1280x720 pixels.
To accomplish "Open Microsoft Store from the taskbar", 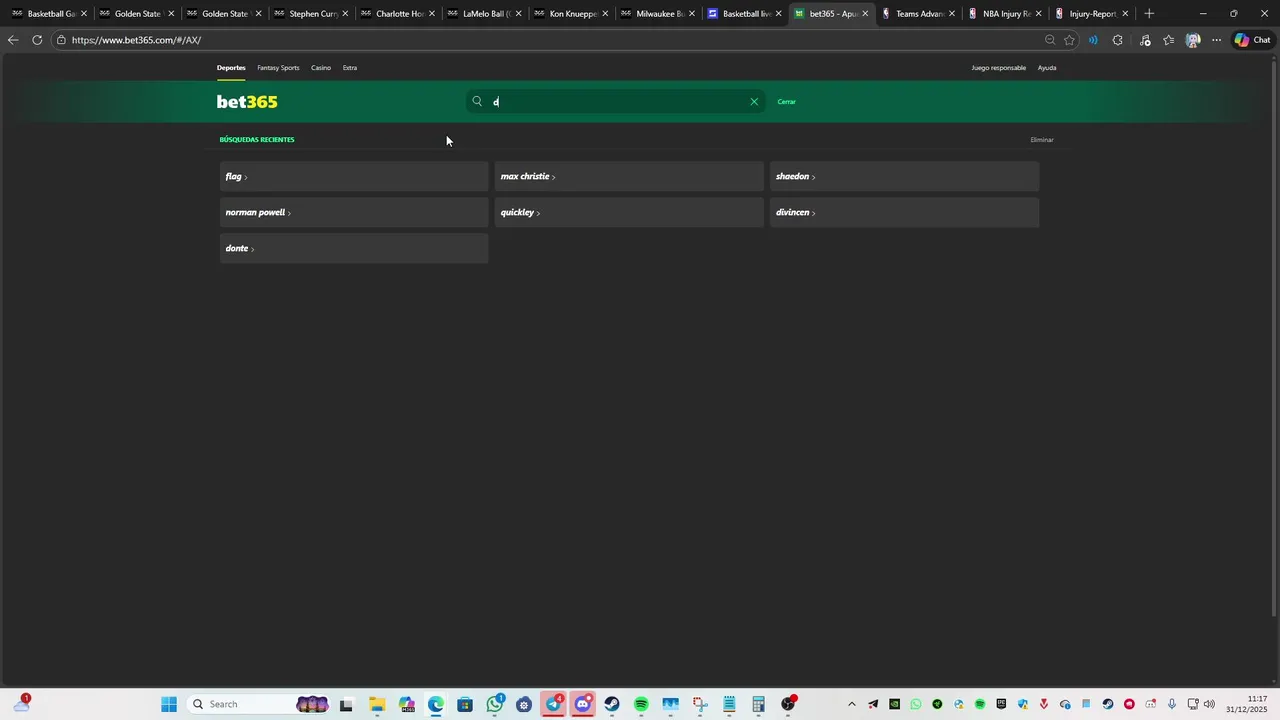I will pyautogui.click(x=465, y=704).
